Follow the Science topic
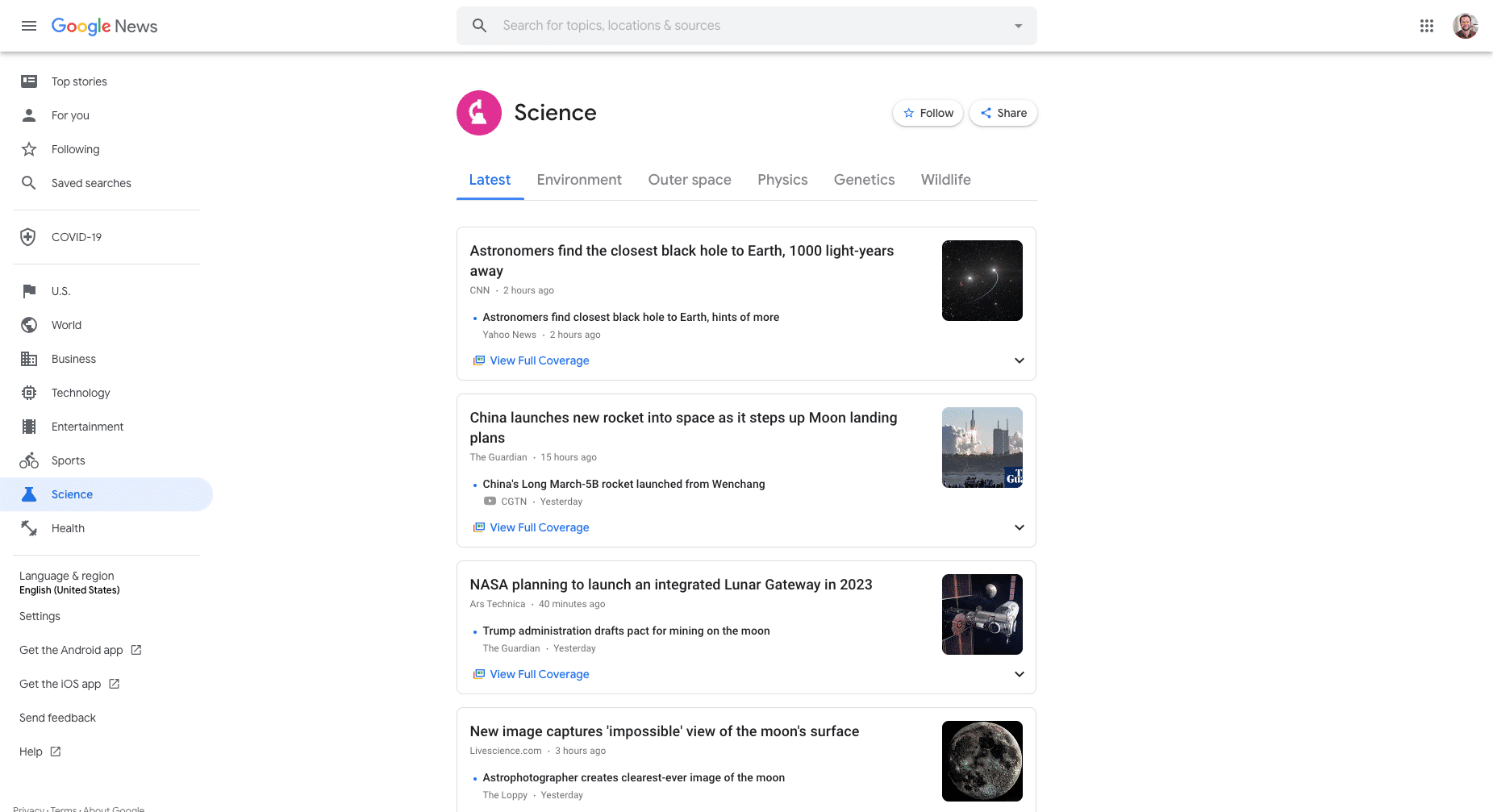1493x812 pixels. click(x=927, y=113)
